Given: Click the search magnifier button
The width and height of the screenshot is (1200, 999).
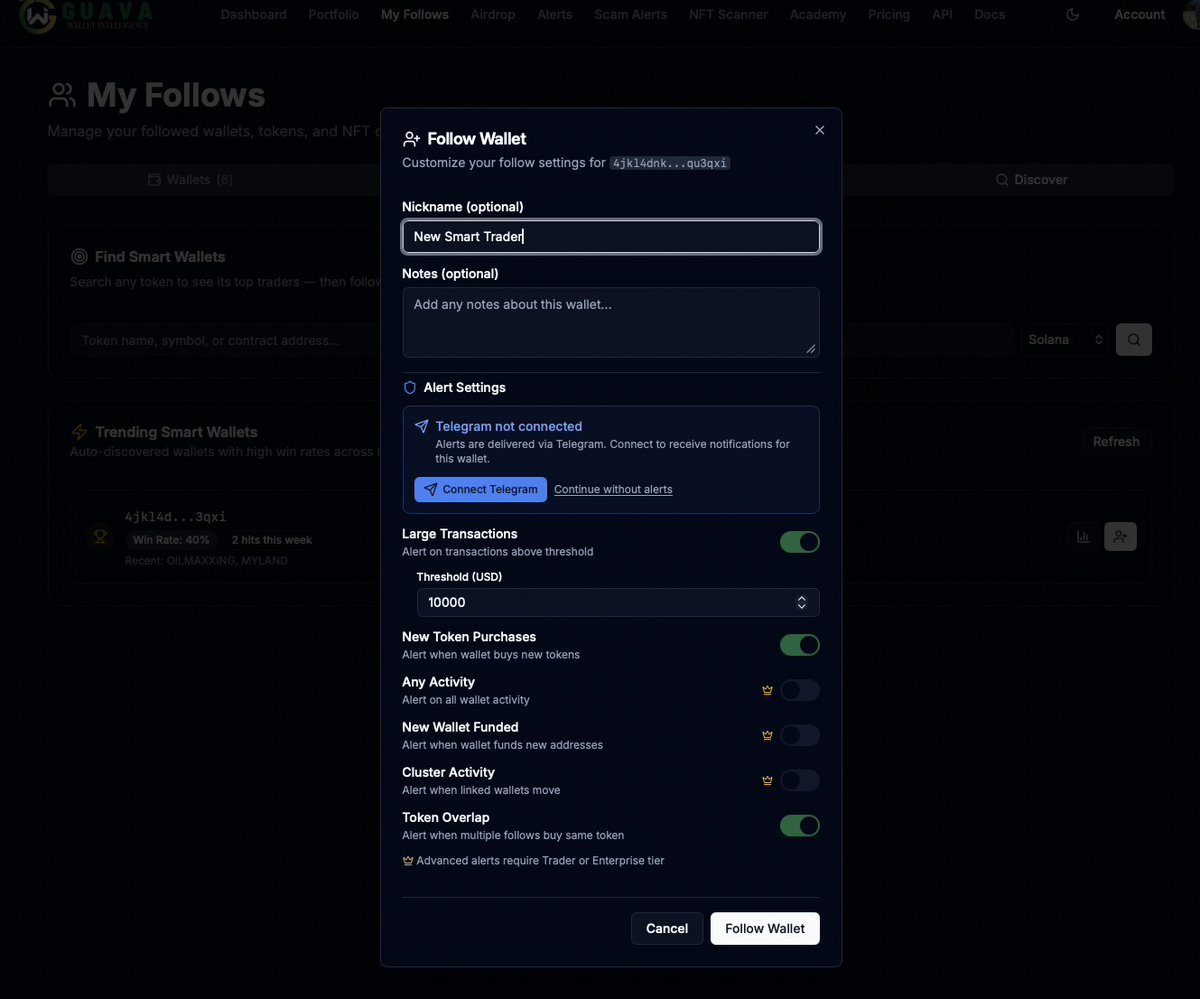Looking at the screenshot, I should pyautogui.click(x=1134, y=340).
